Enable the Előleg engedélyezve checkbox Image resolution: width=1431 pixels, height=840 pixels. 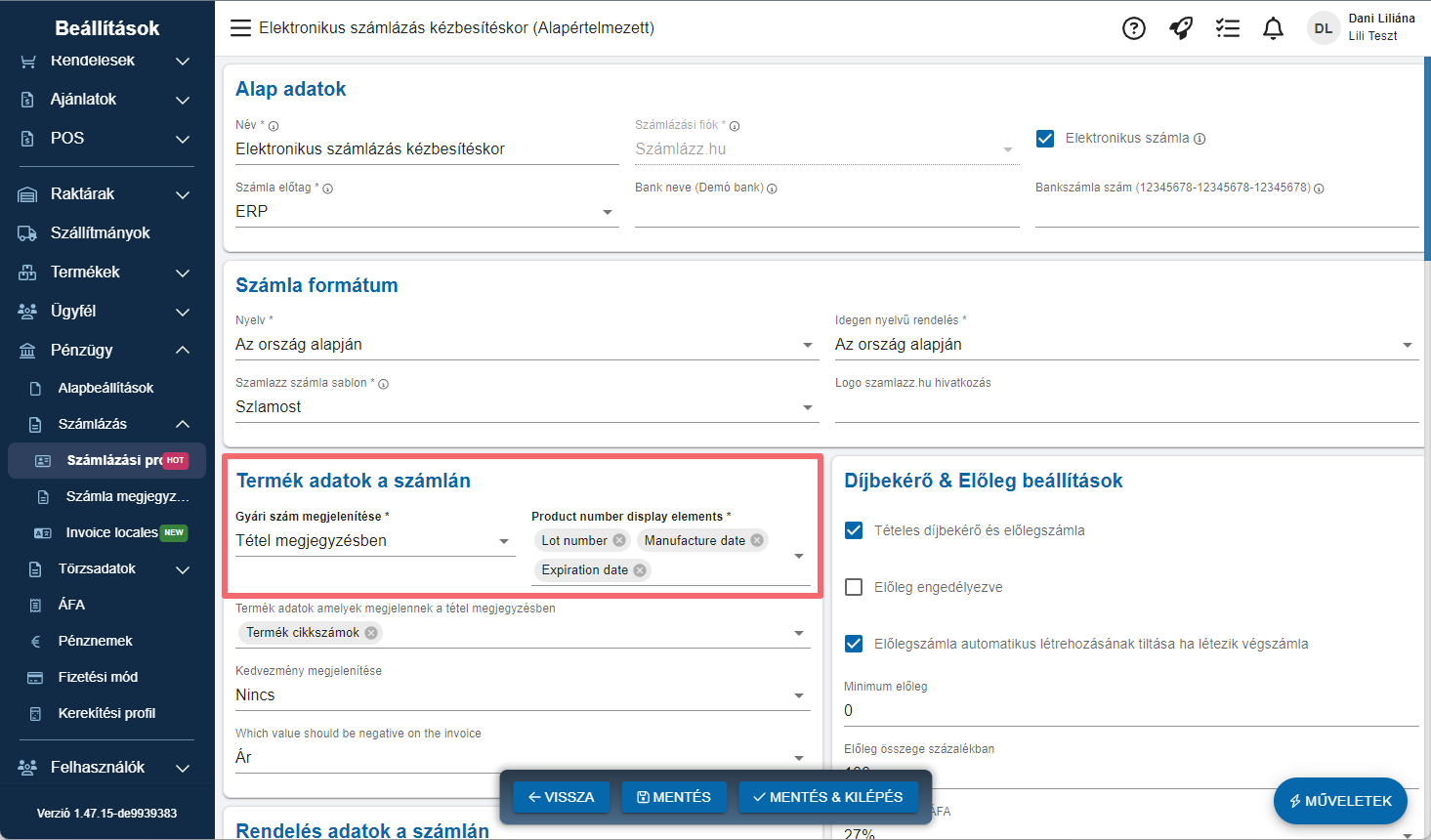(x=854, y=587)
